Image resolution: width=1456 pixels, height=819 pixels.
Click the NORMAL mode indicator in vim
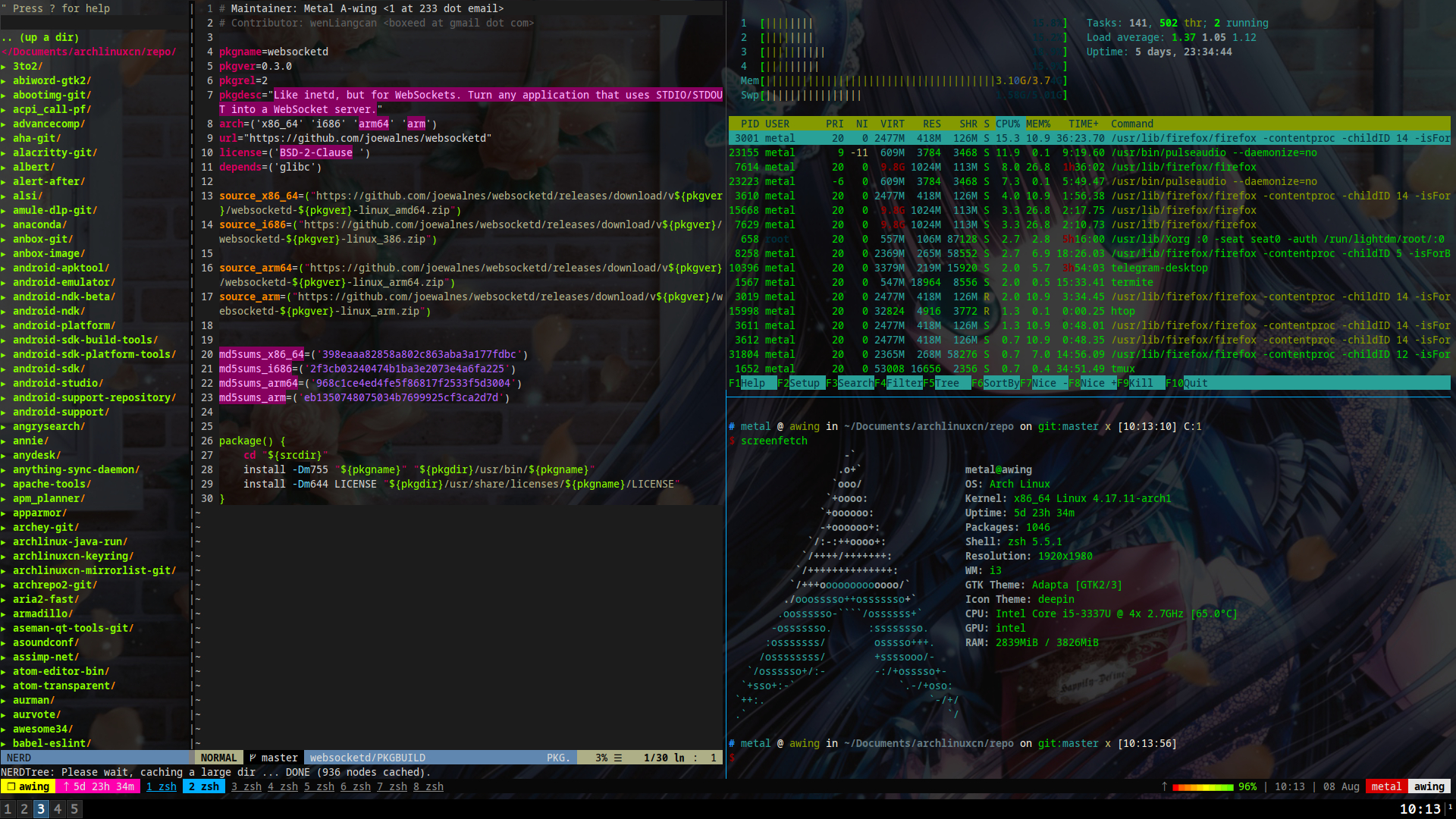219,758
